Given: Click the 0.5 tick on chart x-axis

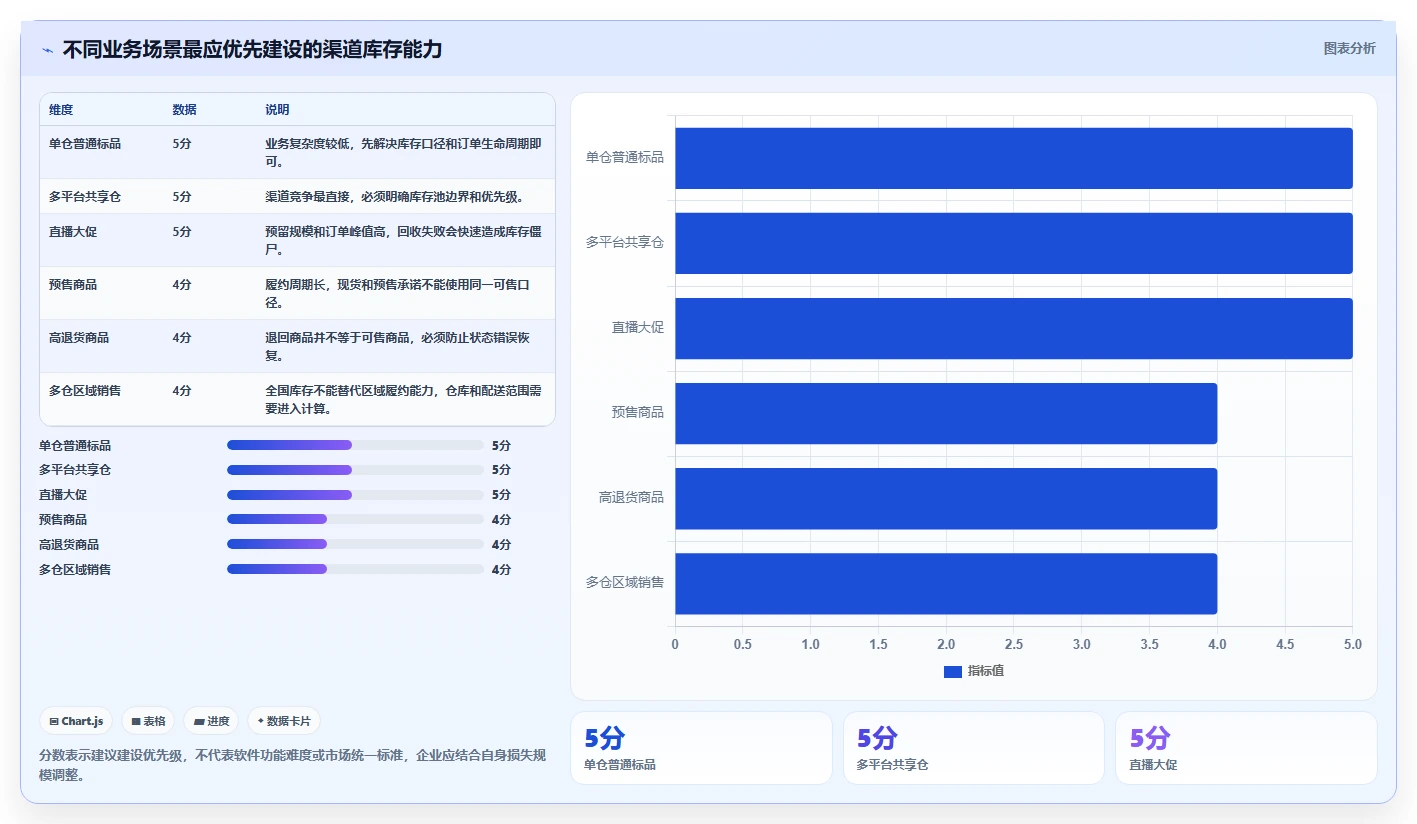Looking at the screenshot, I should tap(743, 644).
